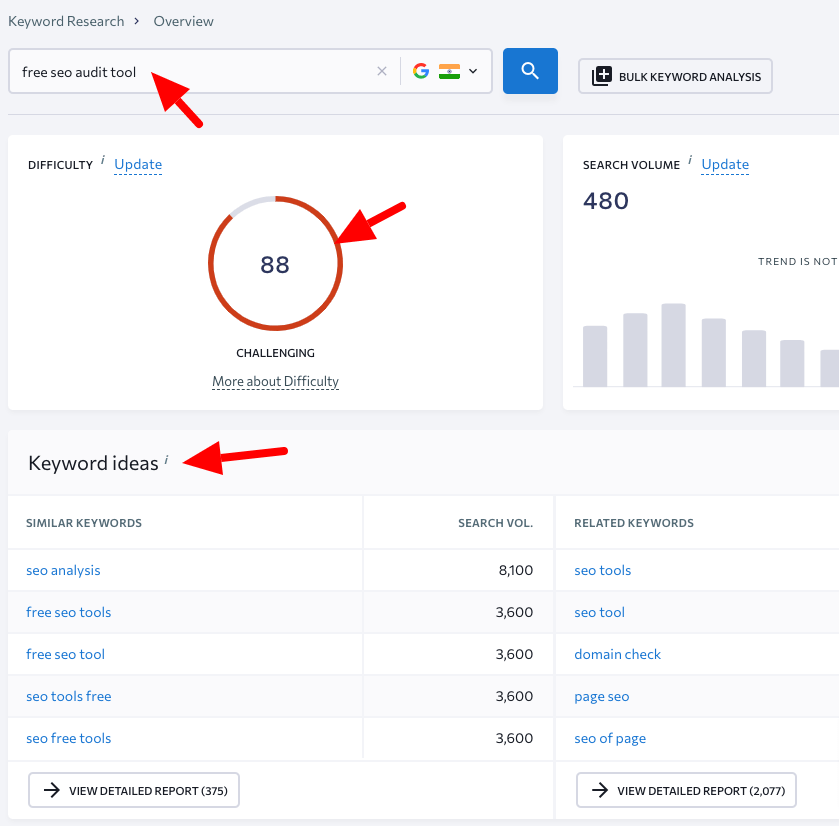
Task: Open the 'seo analysis' keyword
Action: (63, 570)
